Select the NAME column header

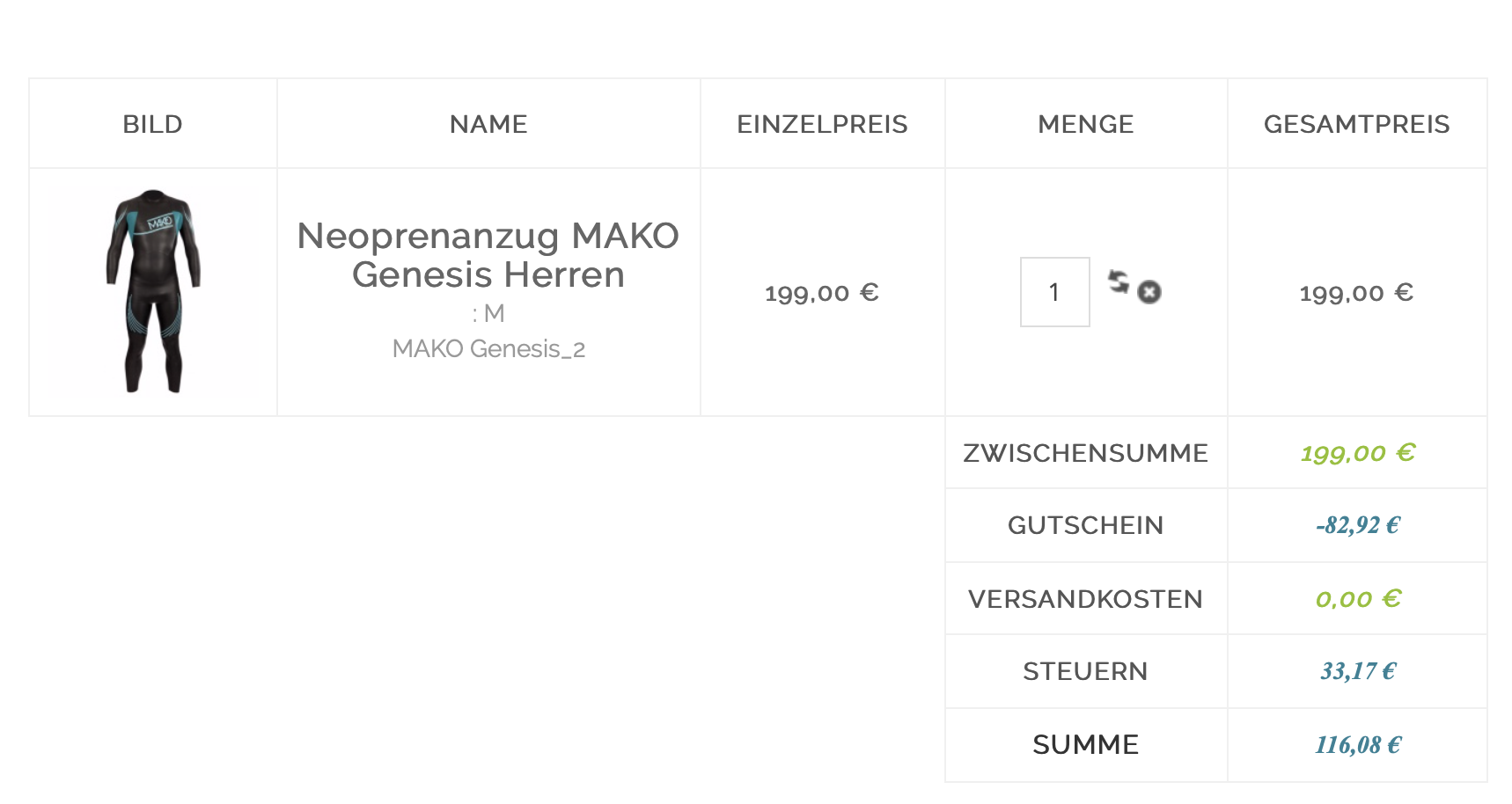tap(488, 124)
